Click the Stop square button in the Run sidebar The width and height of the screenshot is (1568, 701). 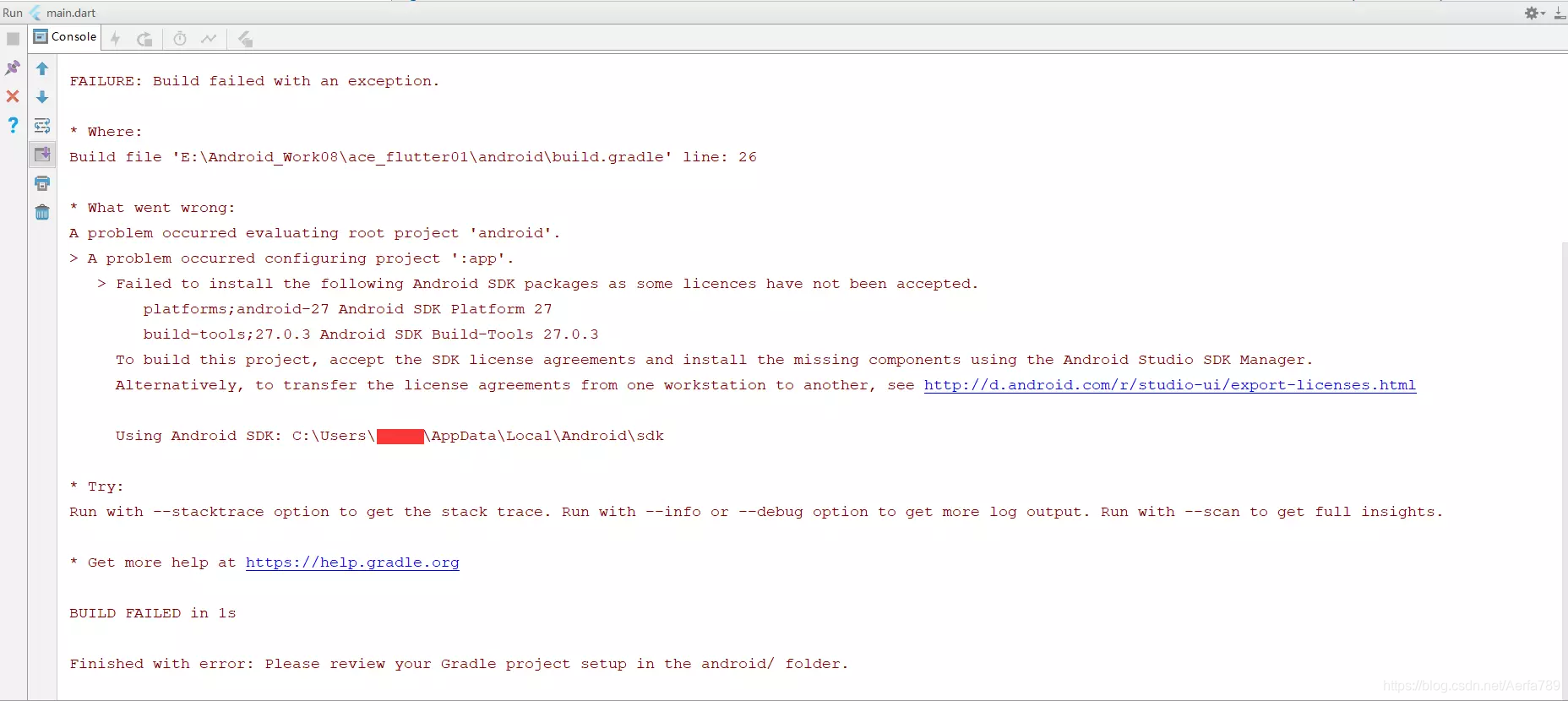(x=13, y=39)
